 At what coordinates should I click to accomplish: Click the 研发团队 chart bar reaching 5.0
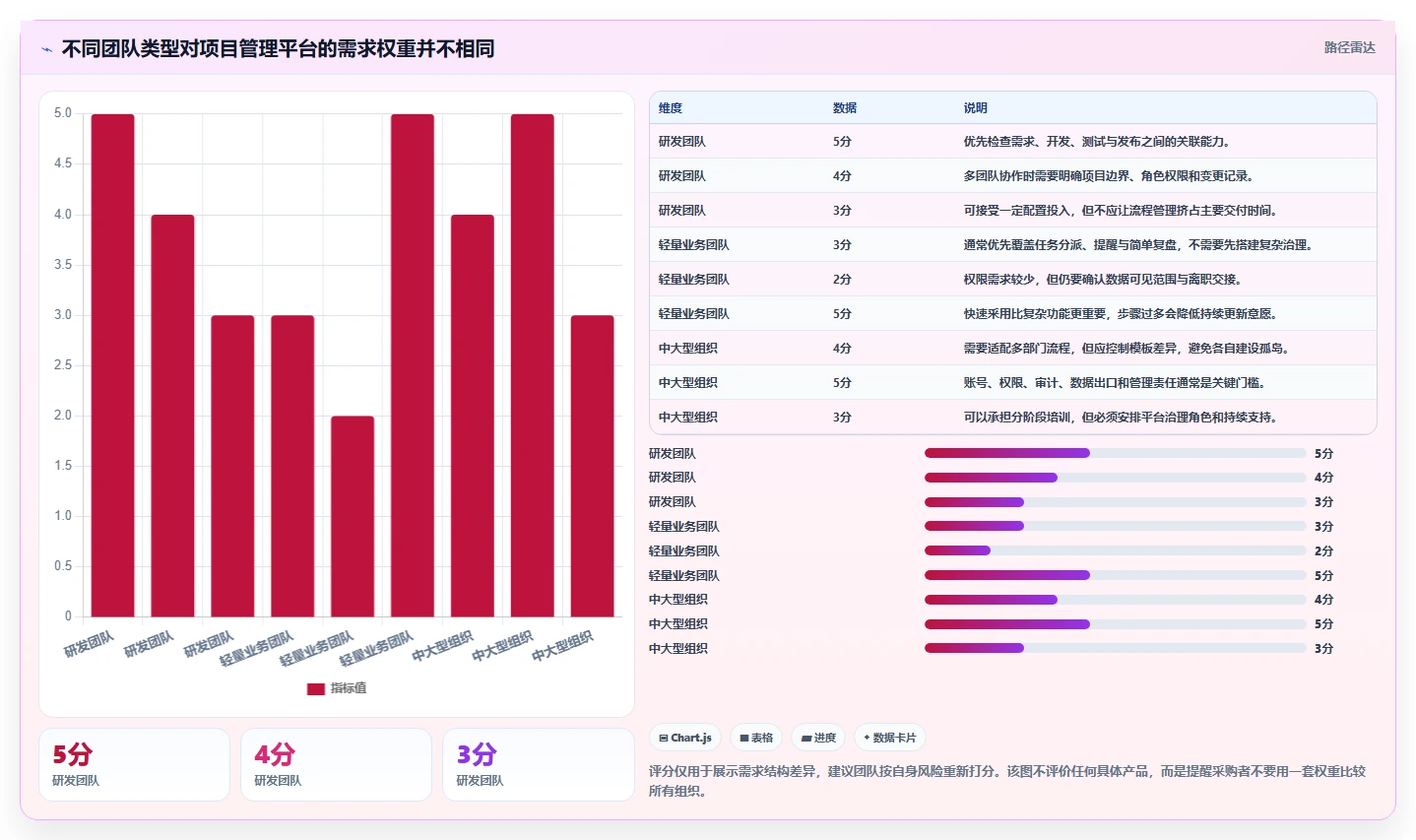113,365
